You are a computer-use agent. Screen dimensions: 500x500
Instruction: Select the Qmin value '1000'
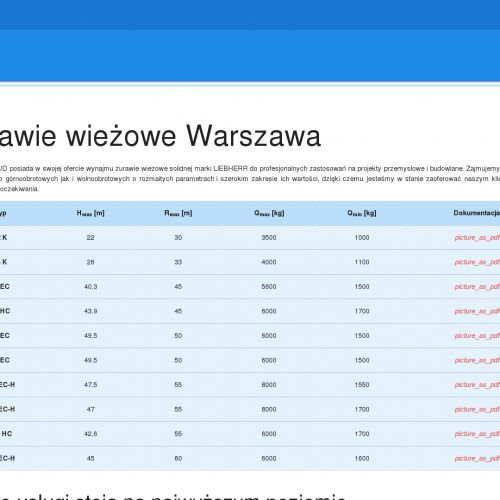362,238
